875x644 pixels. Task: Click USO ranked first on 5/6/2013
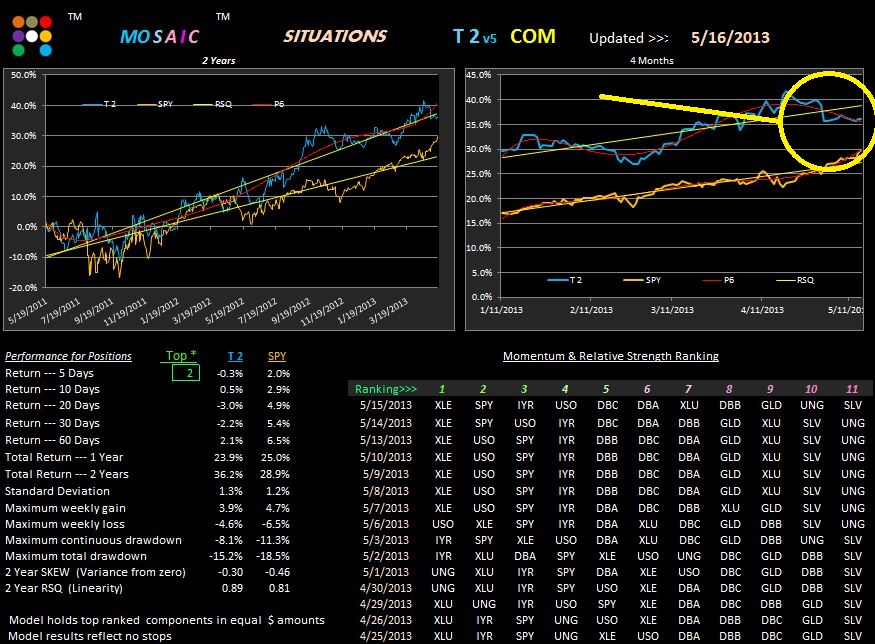coord(443,524)
